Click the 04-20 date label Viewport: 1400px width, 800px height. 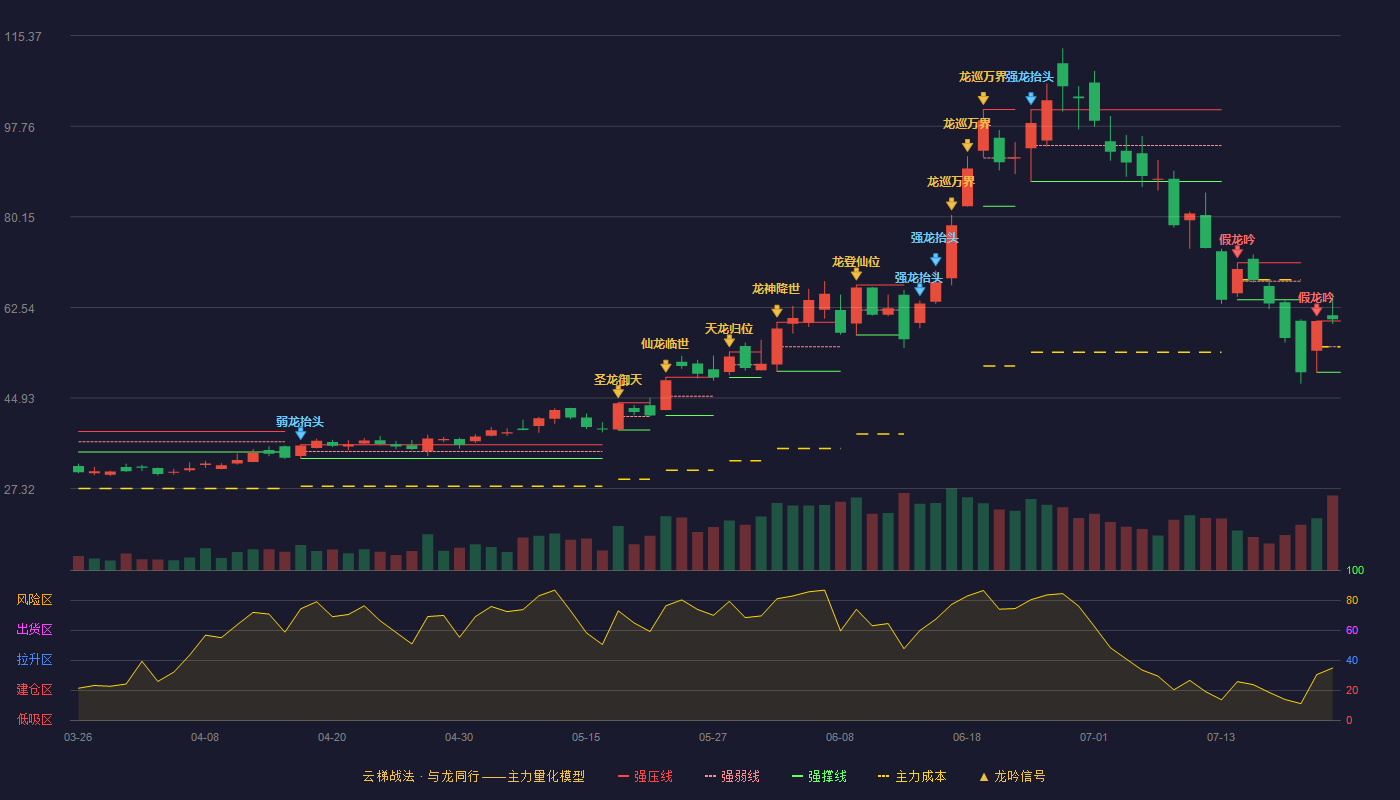[x=332, y=737]
